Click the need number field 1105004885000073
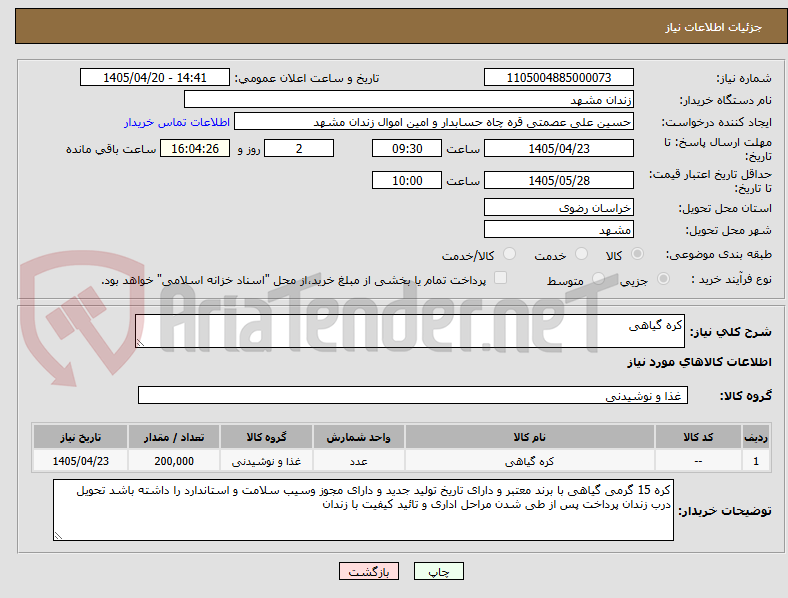The width and height of the screenshot is (788, 598). 559,77
